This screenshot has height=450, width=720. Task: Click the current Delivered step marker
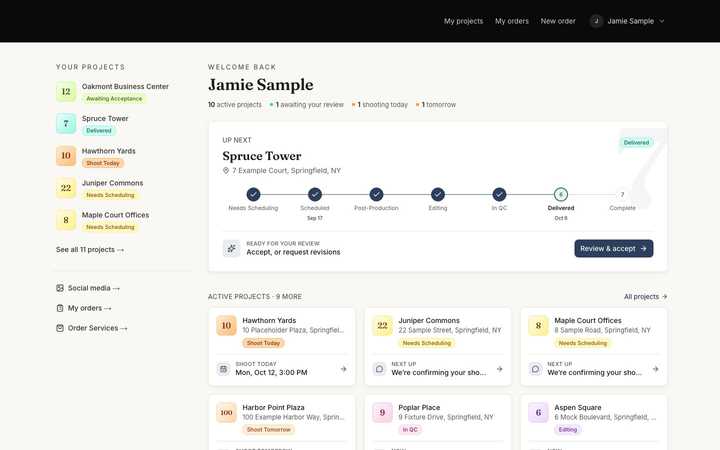click(561, 195)
